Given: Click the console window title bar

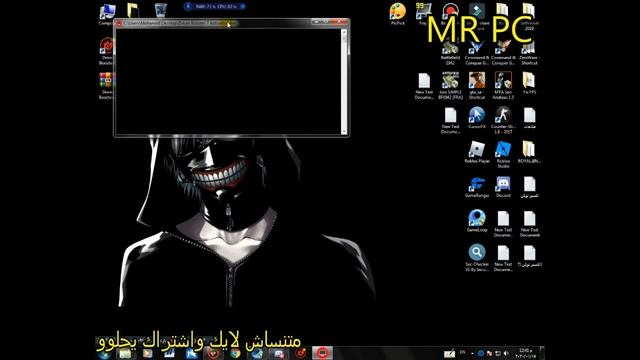Looking at the screenshot, I should (231, 23).
